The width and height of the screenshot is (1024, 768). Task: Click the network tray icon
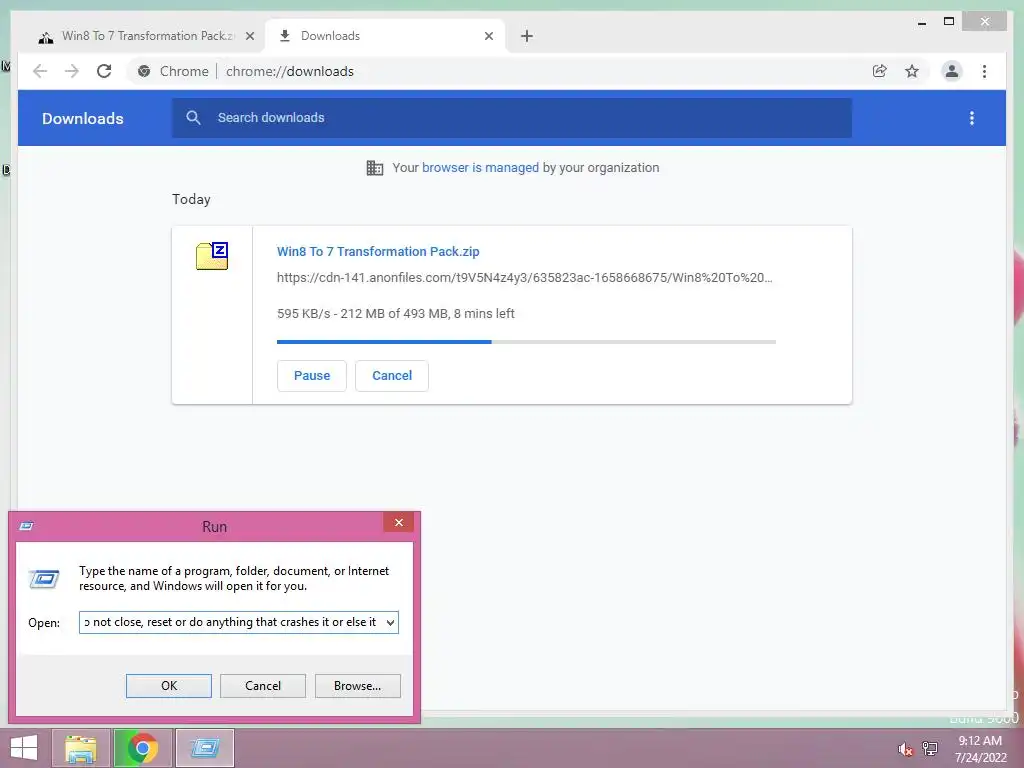(x=930, y=748)
